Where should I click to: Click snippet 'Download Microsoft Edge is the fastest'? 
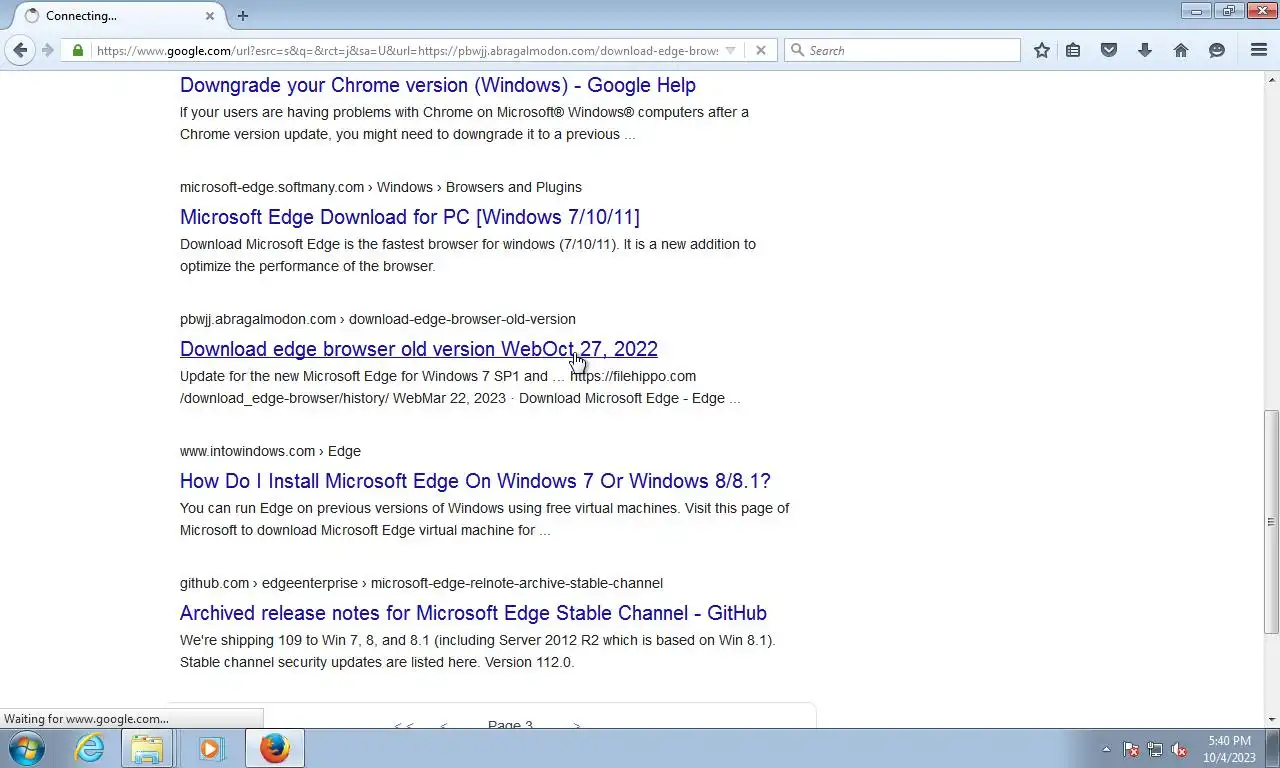point(468,255)
